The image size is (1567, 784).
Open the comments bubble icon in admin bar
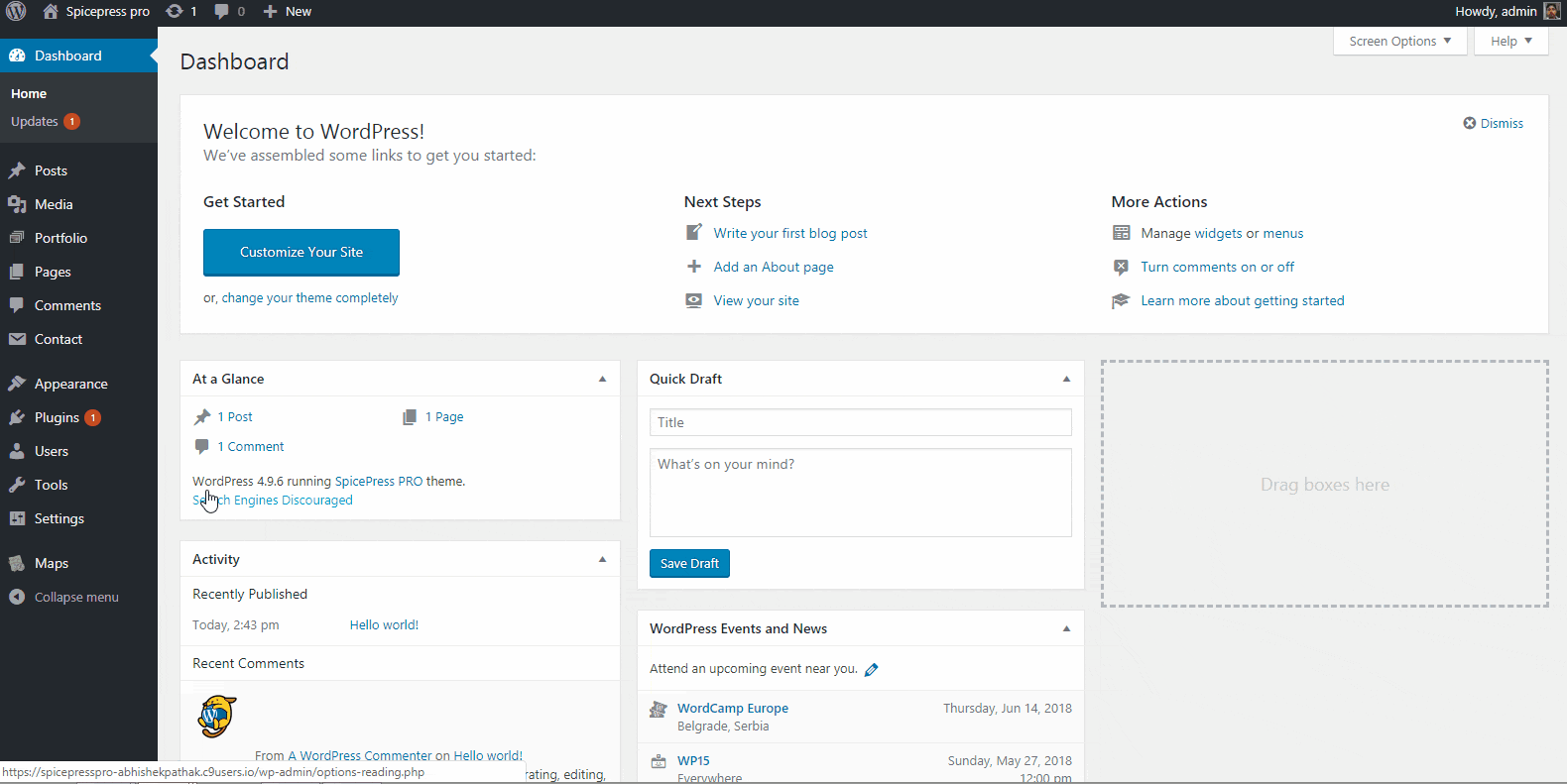pos(222,12)
